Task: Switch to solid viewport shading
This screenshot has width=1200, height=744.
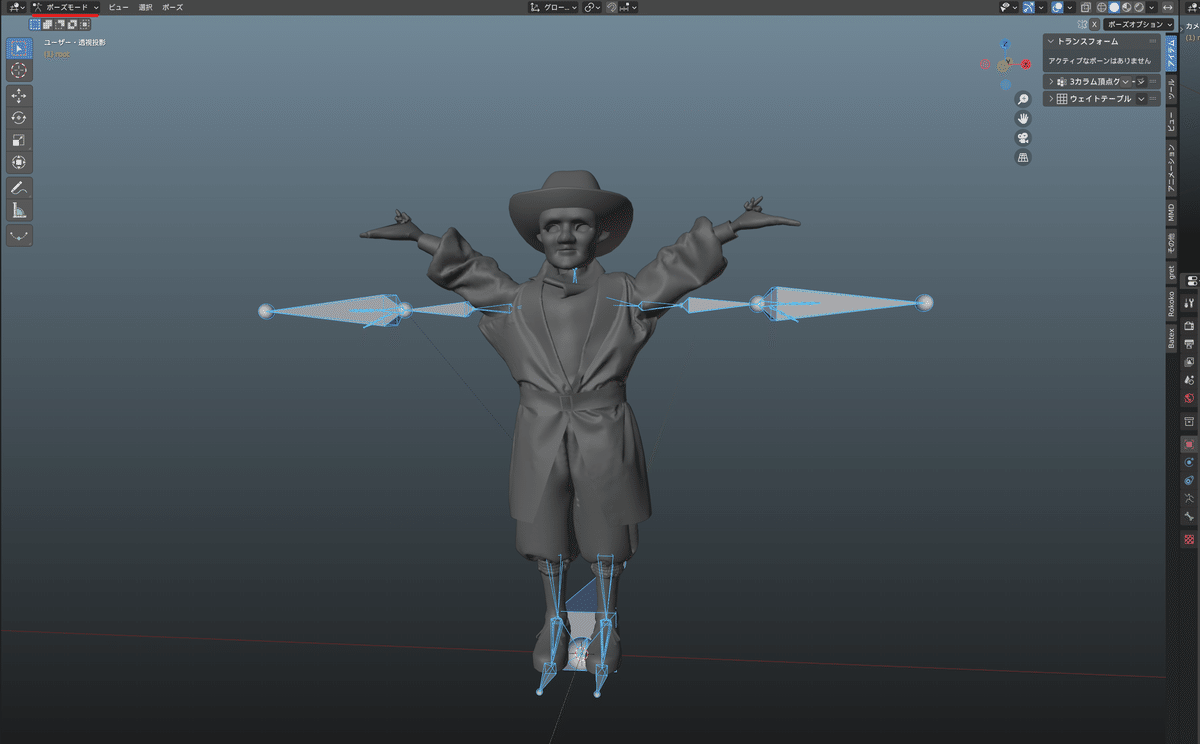Action: tap(1113, 7)
